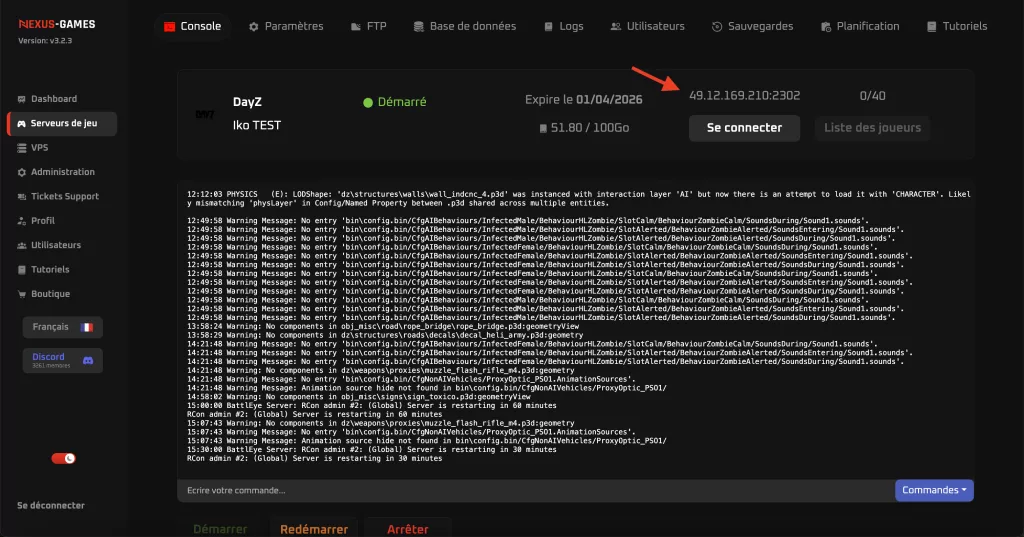Click the Planification calendar icon
The width and height of the screenshot is (1024, 537).
(x=825, y=27)
